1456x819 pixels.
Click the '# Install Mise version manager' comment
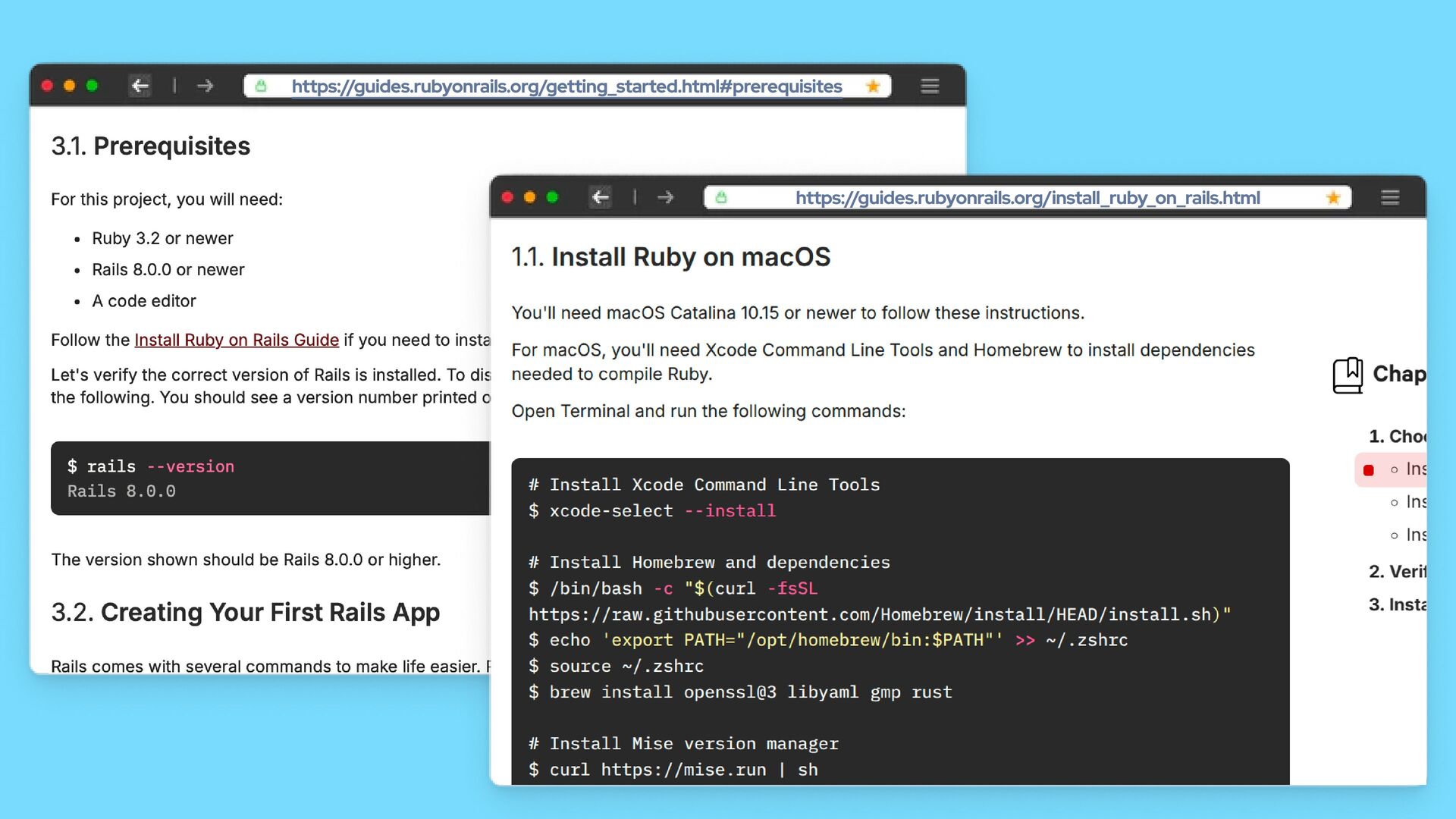[x=683, y=743]
